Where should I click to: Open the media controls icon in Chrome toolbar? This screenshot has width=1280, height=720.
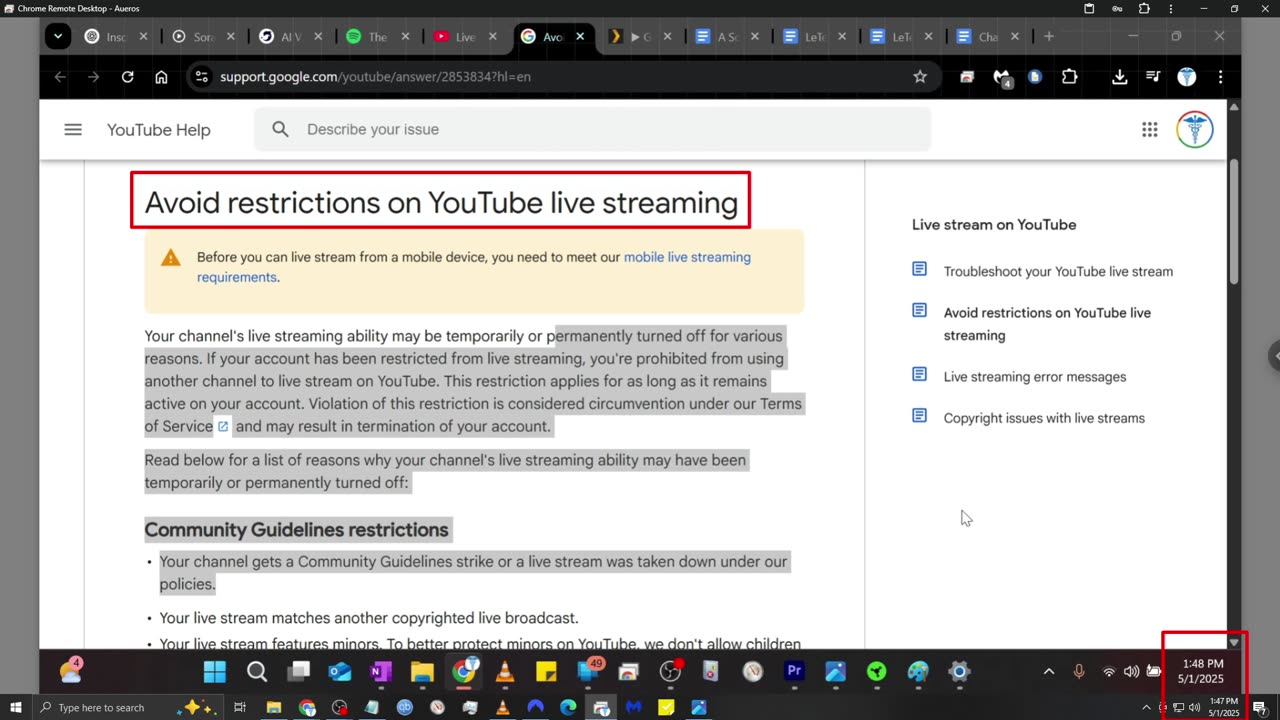click(x=1153, y=77)
